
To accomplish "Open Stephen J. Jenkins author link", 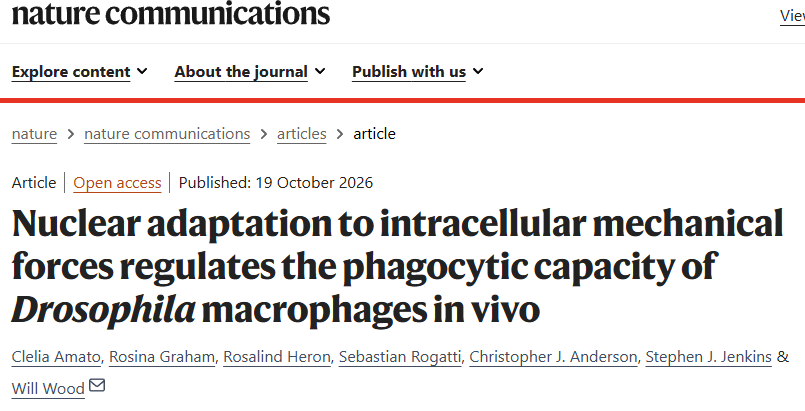I will [x=708, y=357].
